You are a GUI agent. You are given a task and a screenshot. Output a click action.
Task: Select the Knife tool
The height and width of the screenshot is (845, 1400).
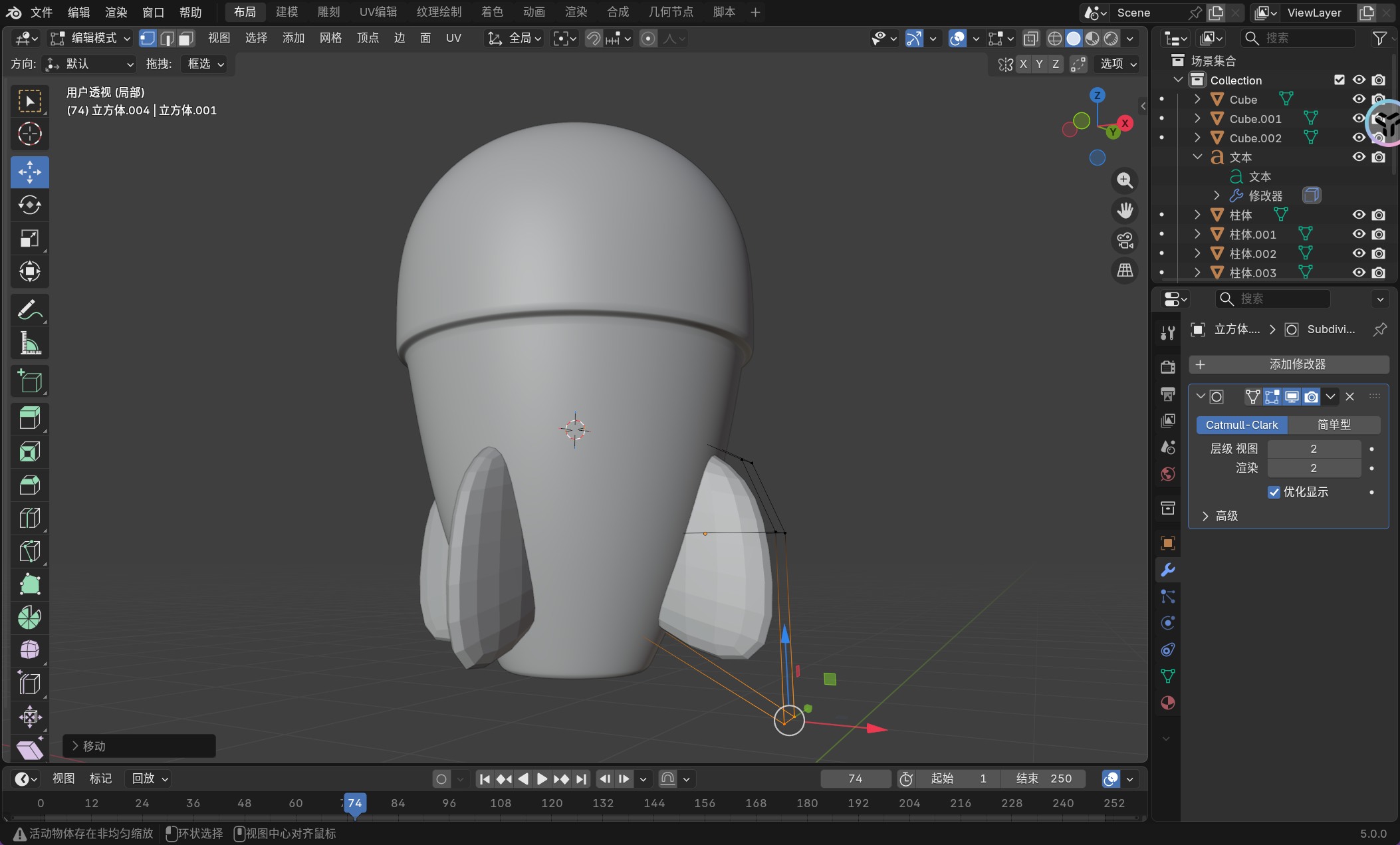point(29,551)
